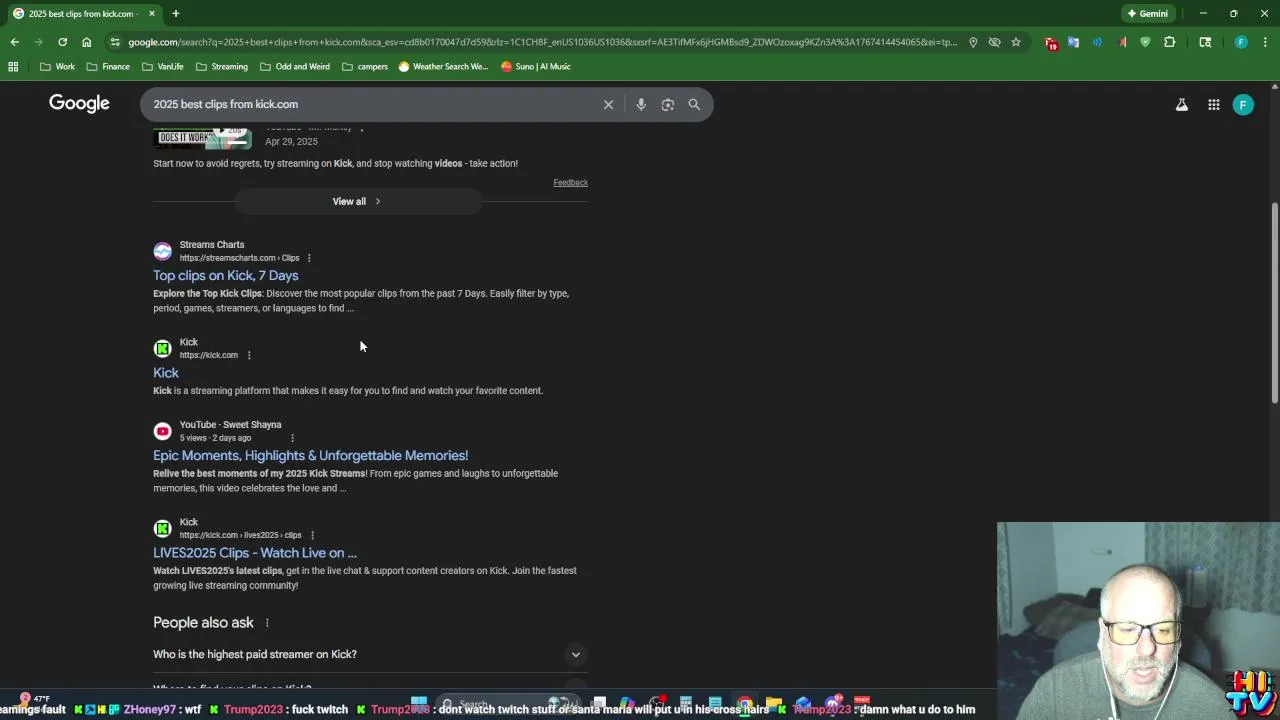
Task: Open the Streaming bookmark folder
Action: [222, 66]
